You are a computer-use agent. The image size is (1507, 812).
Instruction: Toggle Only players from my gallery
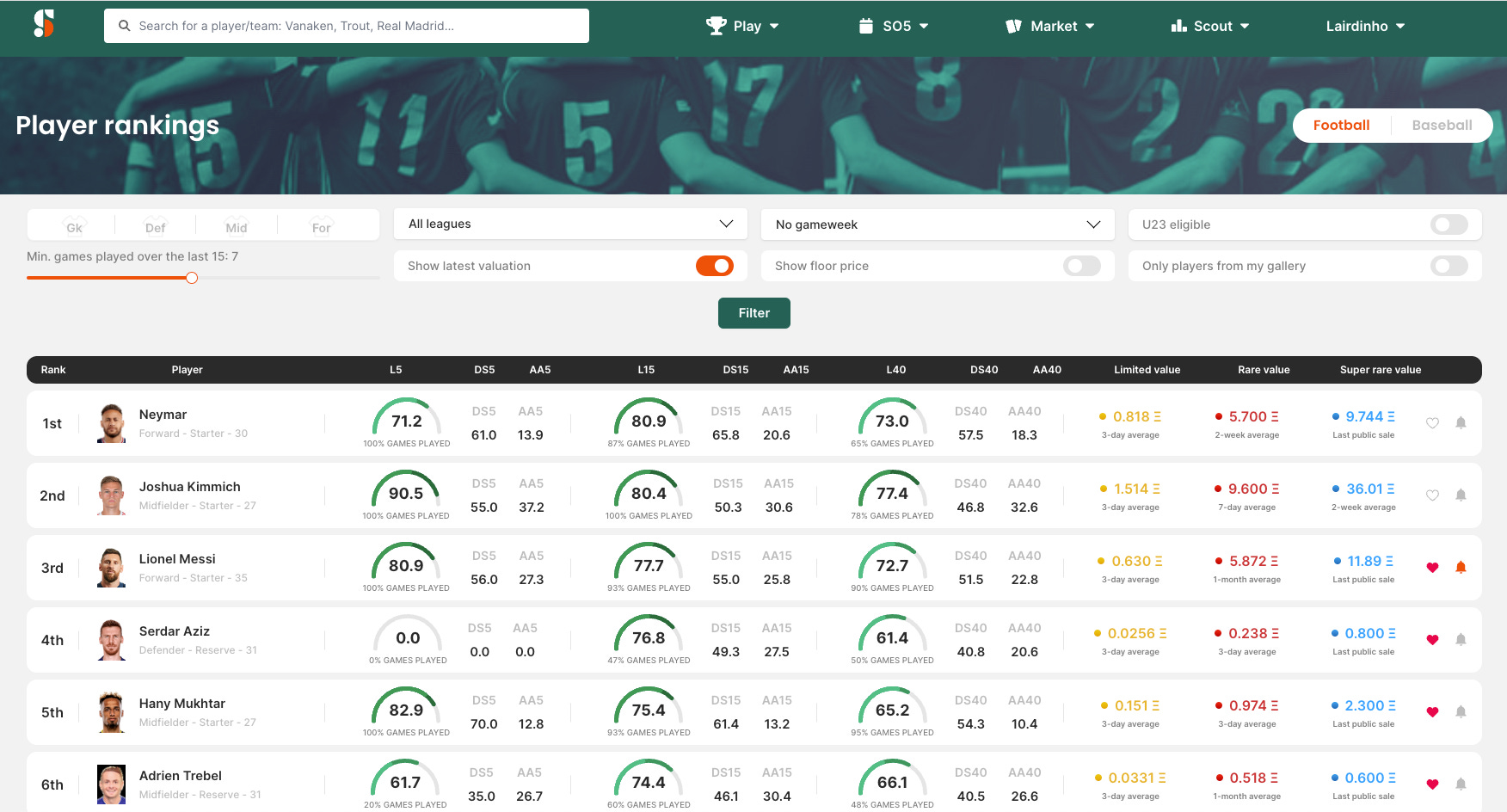click(x=1449, y=266)
